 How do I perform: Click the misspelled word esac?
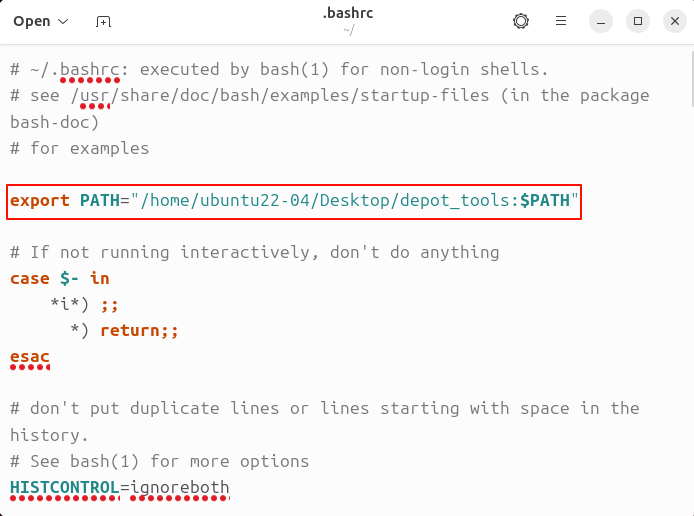[30, 357]
